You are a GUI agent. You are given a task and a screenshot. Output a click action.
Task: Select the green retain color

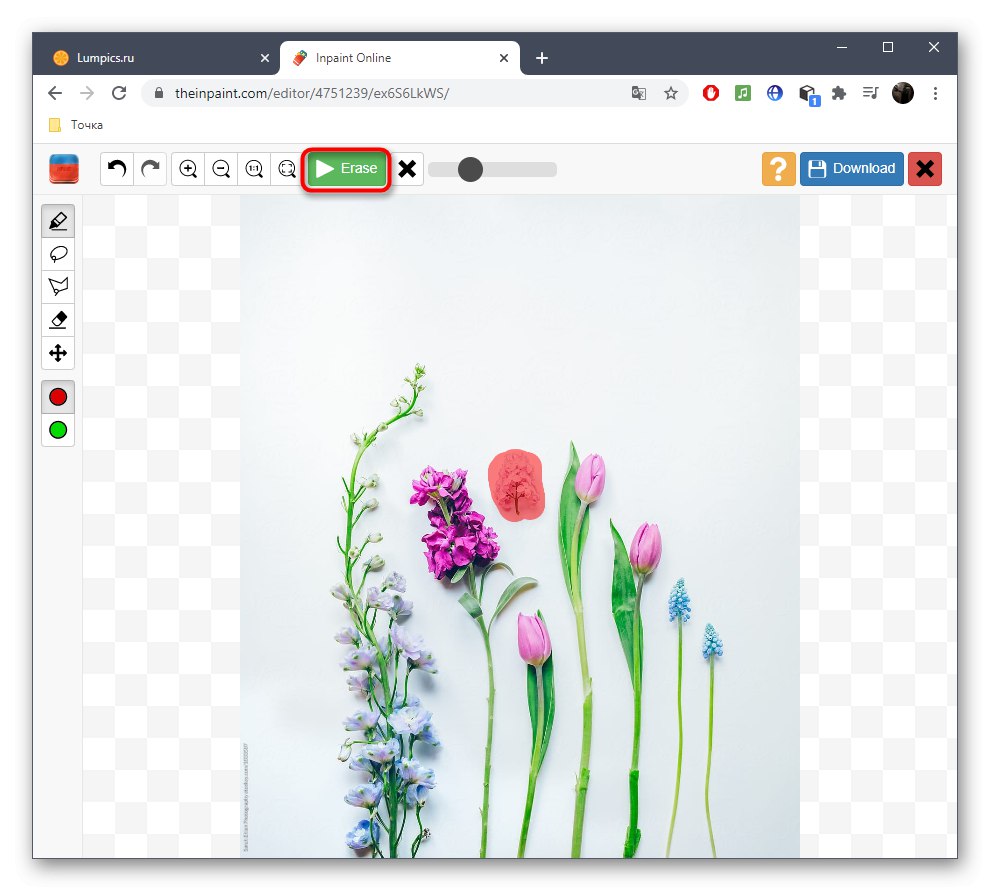[x=57, y=430]
